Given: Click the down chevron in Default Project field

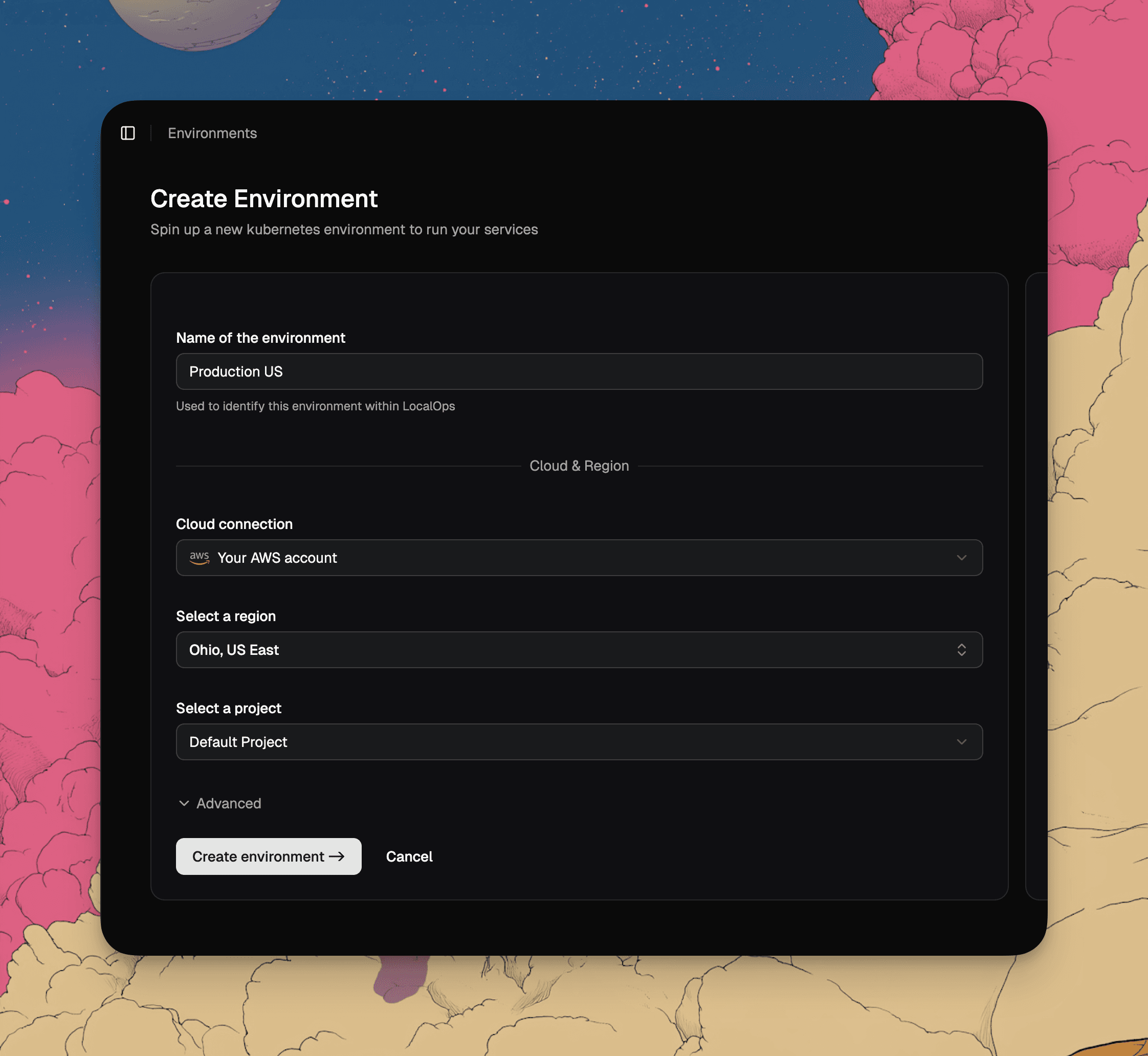Looking at the screenshot, I should pos(961,742).
